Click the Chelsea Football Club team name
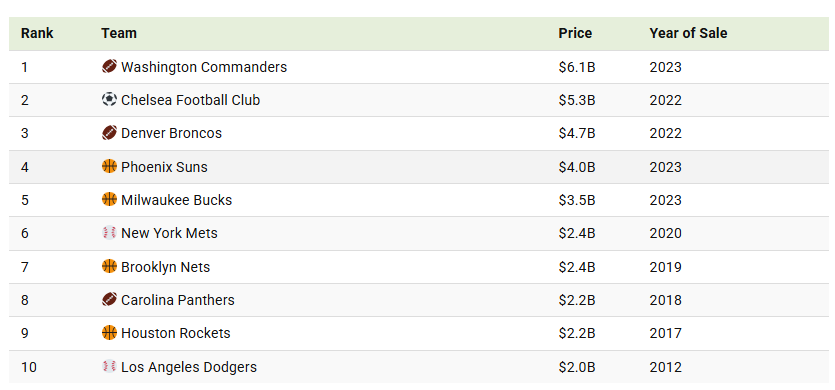 click(191, 100)
